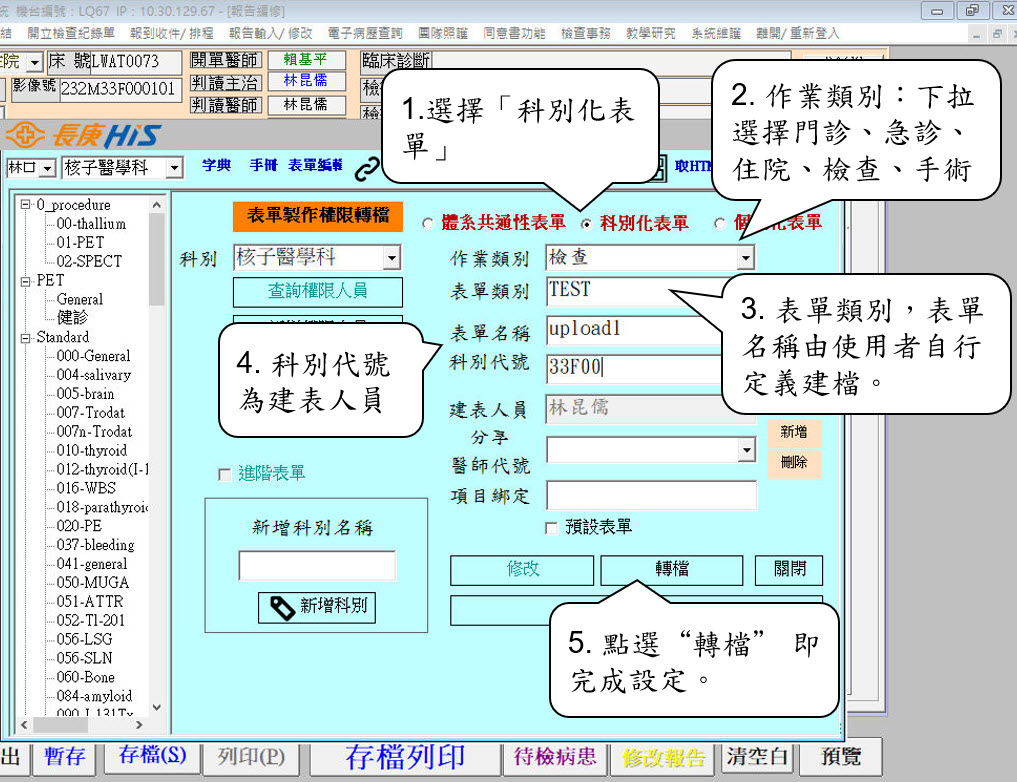The width and height of the screenshot is (1017, 782).
Task: Enable the 進階表單 checkbox
Action: point(224,474)
